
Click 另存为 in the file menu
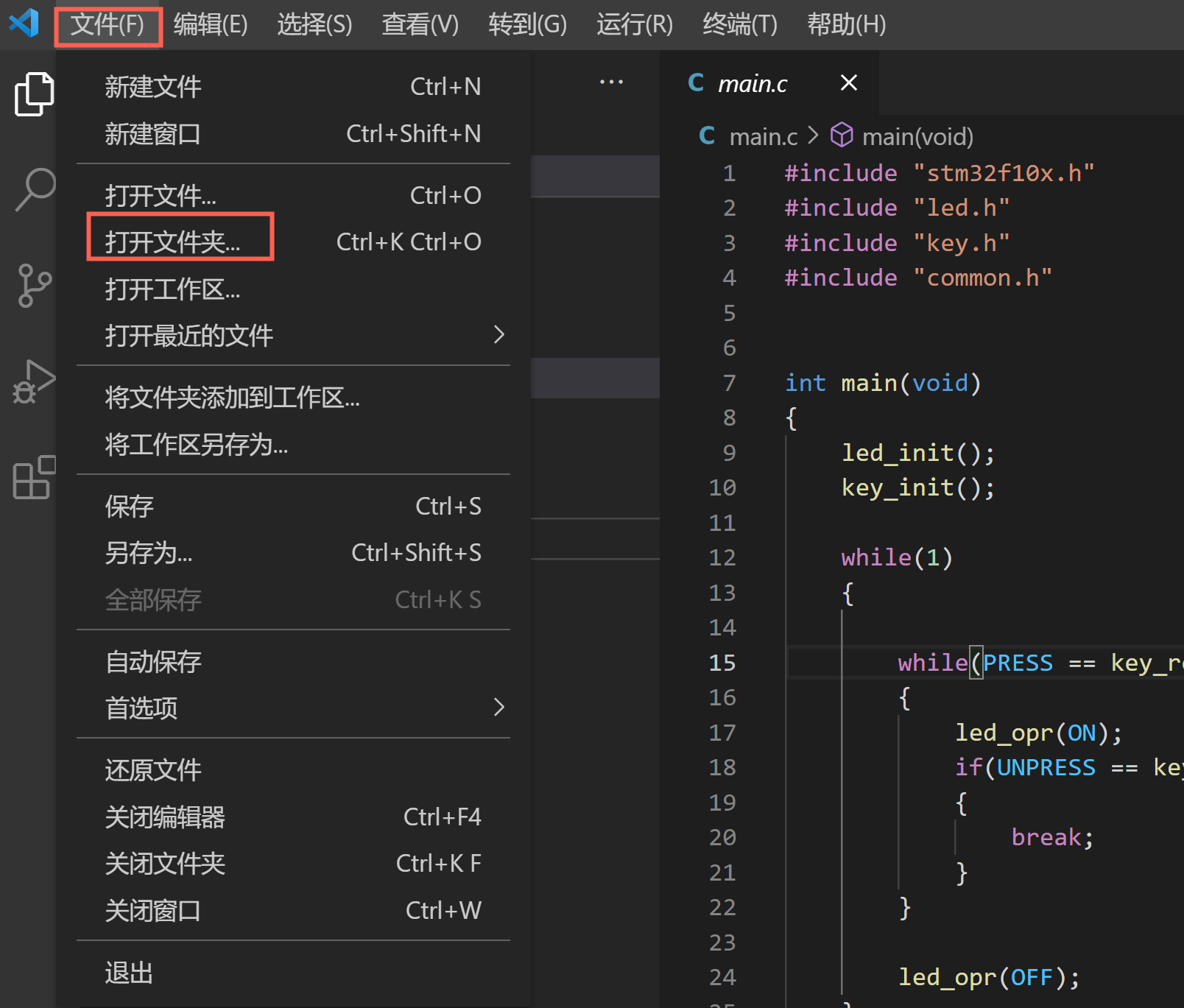(148, 552)
